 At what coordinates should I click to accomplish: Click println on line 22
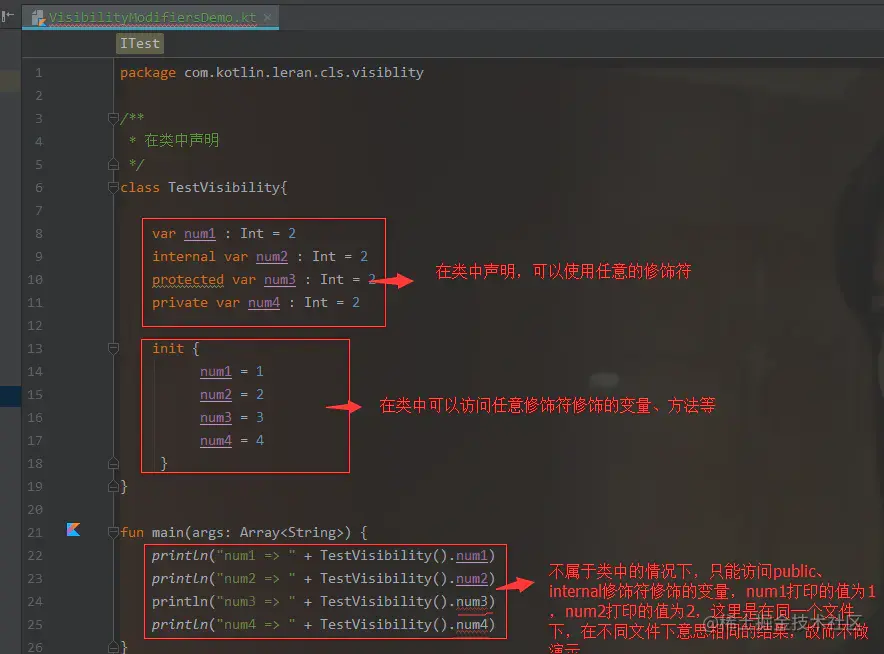[180, 555]
